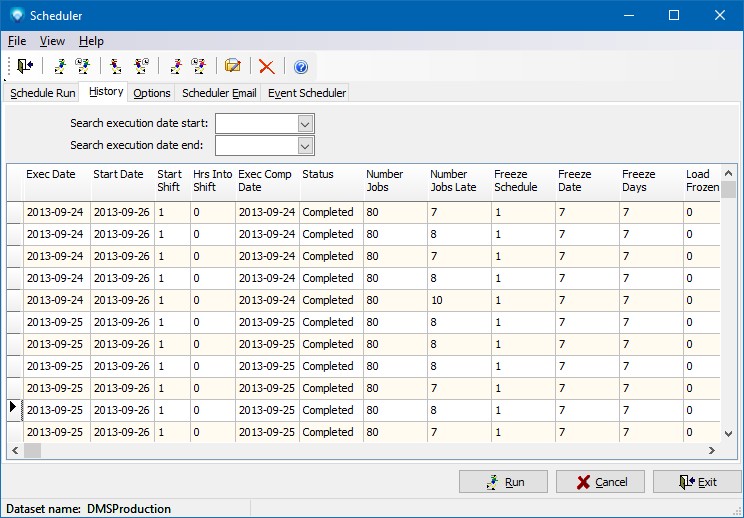Switch to the Schedule Run tab
744x518 pixels.
[43, 93]
